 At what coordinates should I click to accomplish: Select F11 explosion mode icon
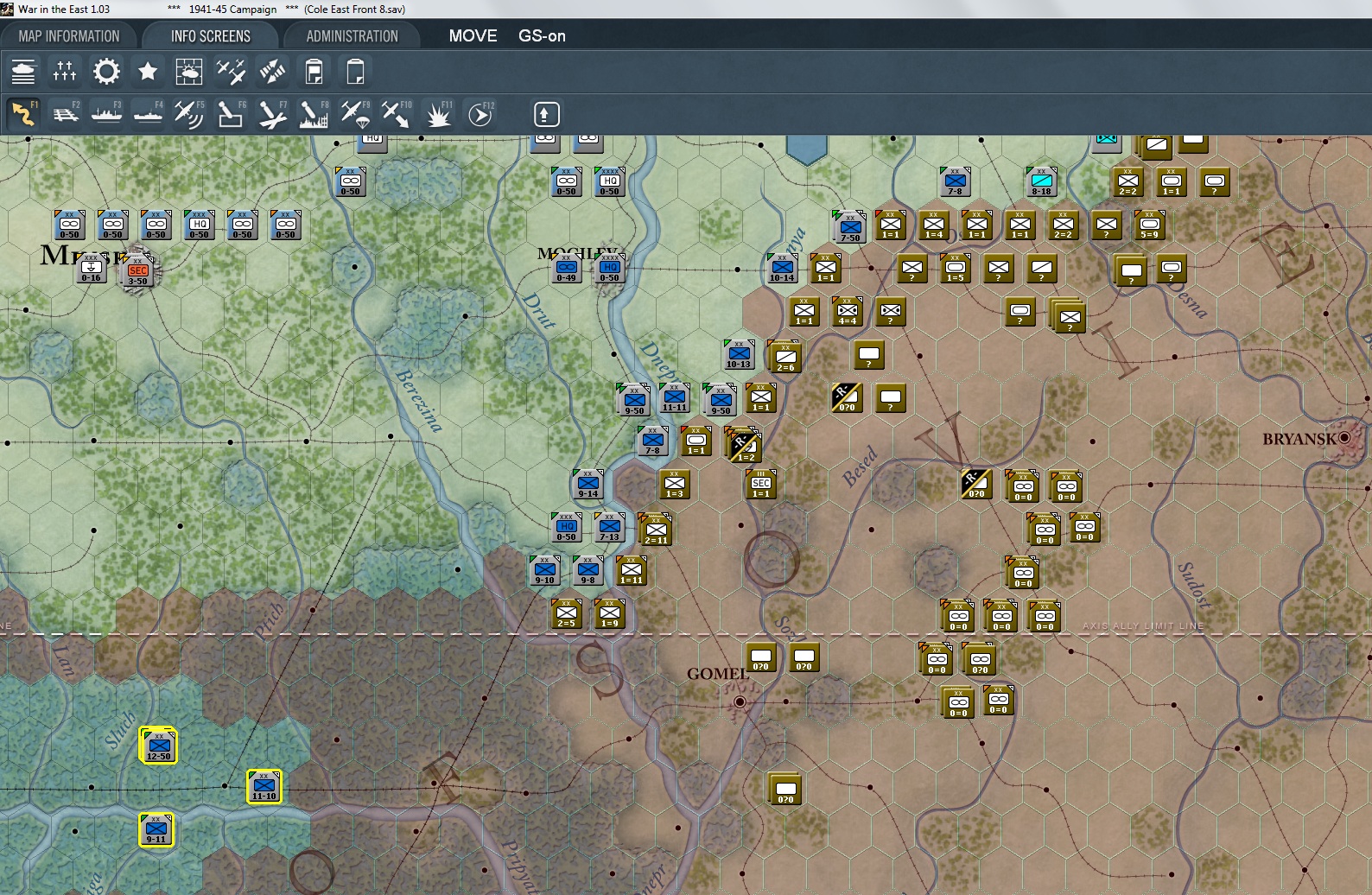coord(438,114)
